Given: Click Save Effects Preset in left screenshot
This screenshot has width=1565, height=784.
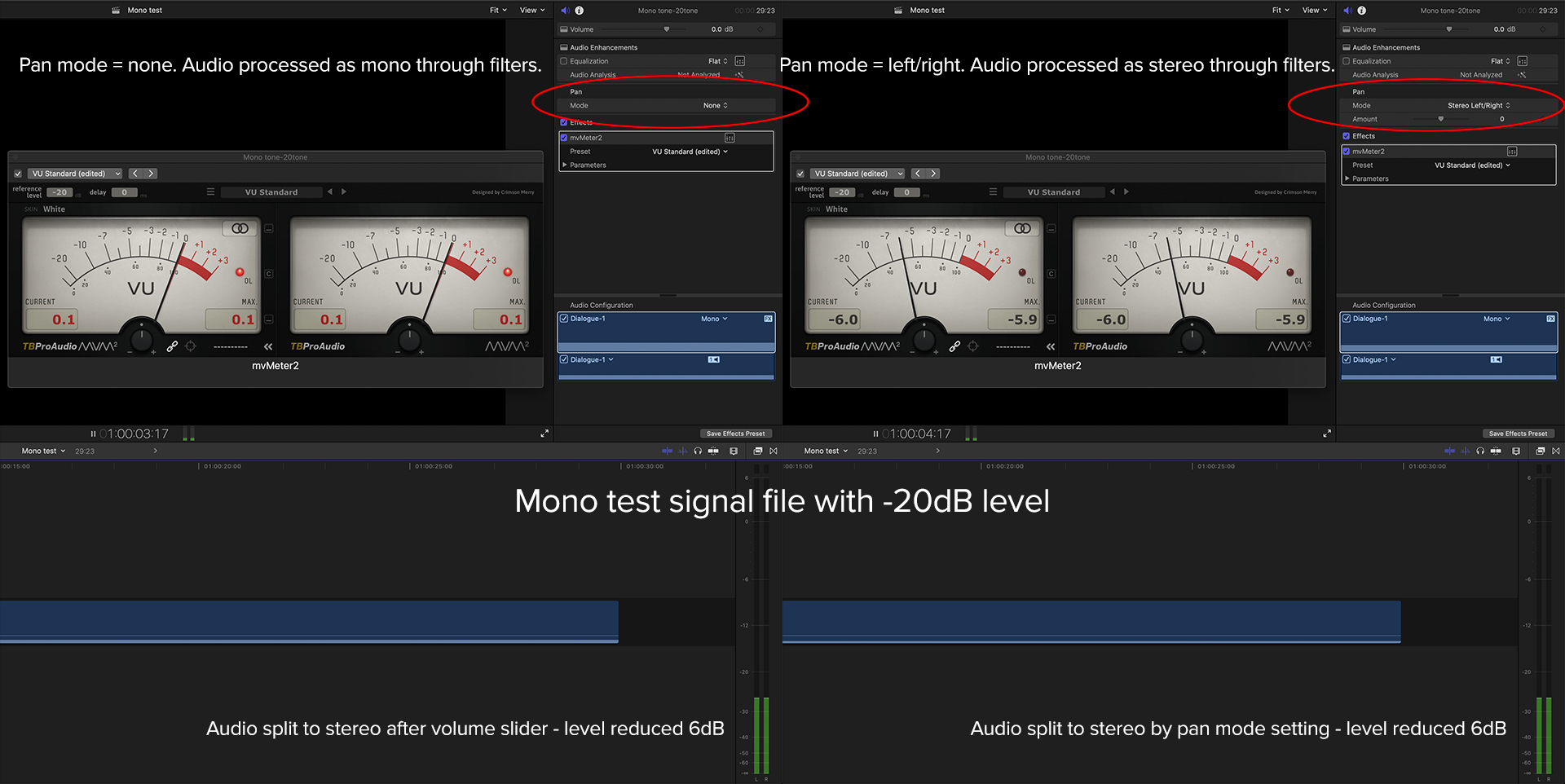Looking at the screenshot, I should pos(735,434).
